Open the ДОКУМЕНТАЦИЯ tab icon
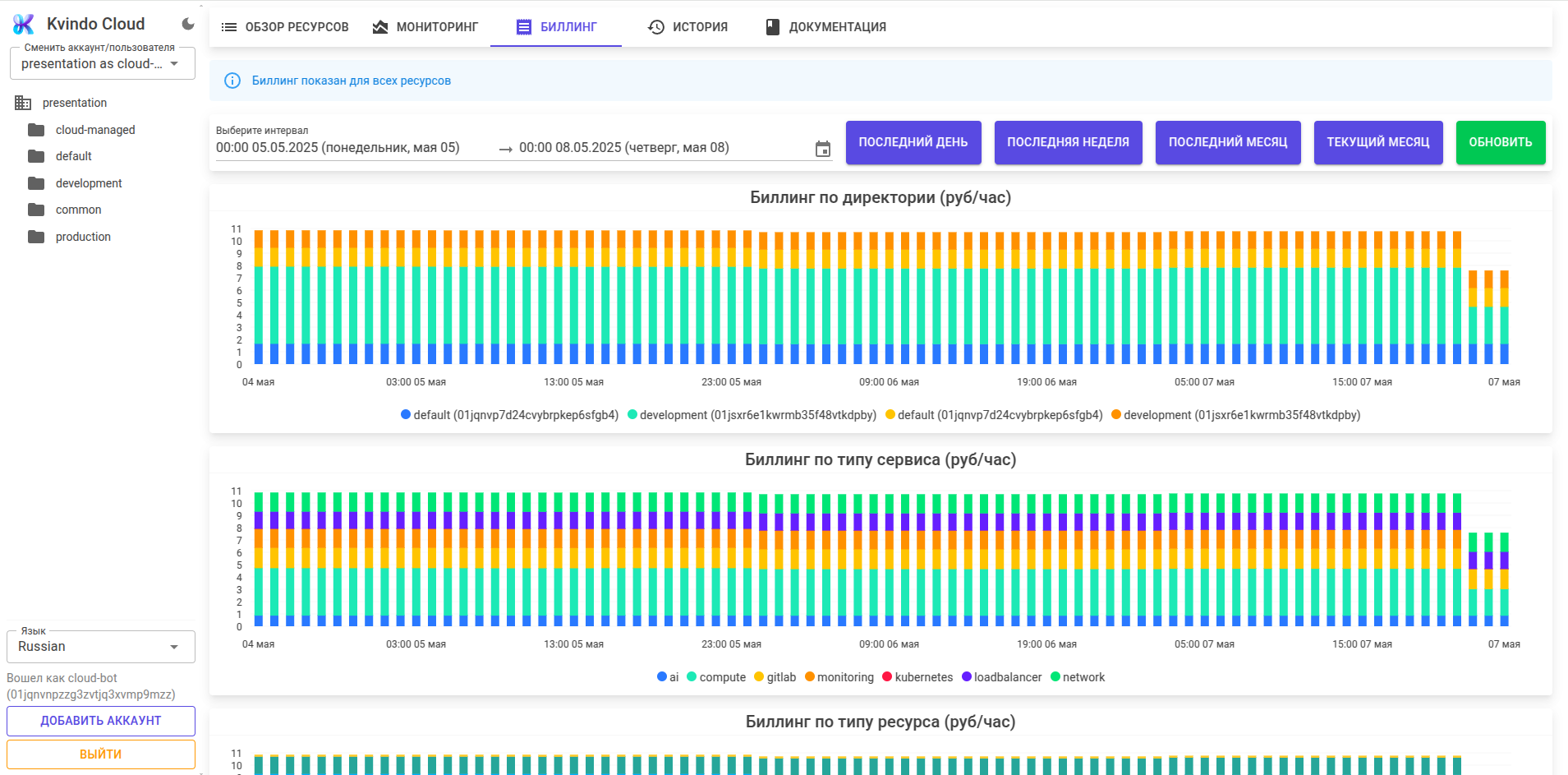 tap(772, 27)
